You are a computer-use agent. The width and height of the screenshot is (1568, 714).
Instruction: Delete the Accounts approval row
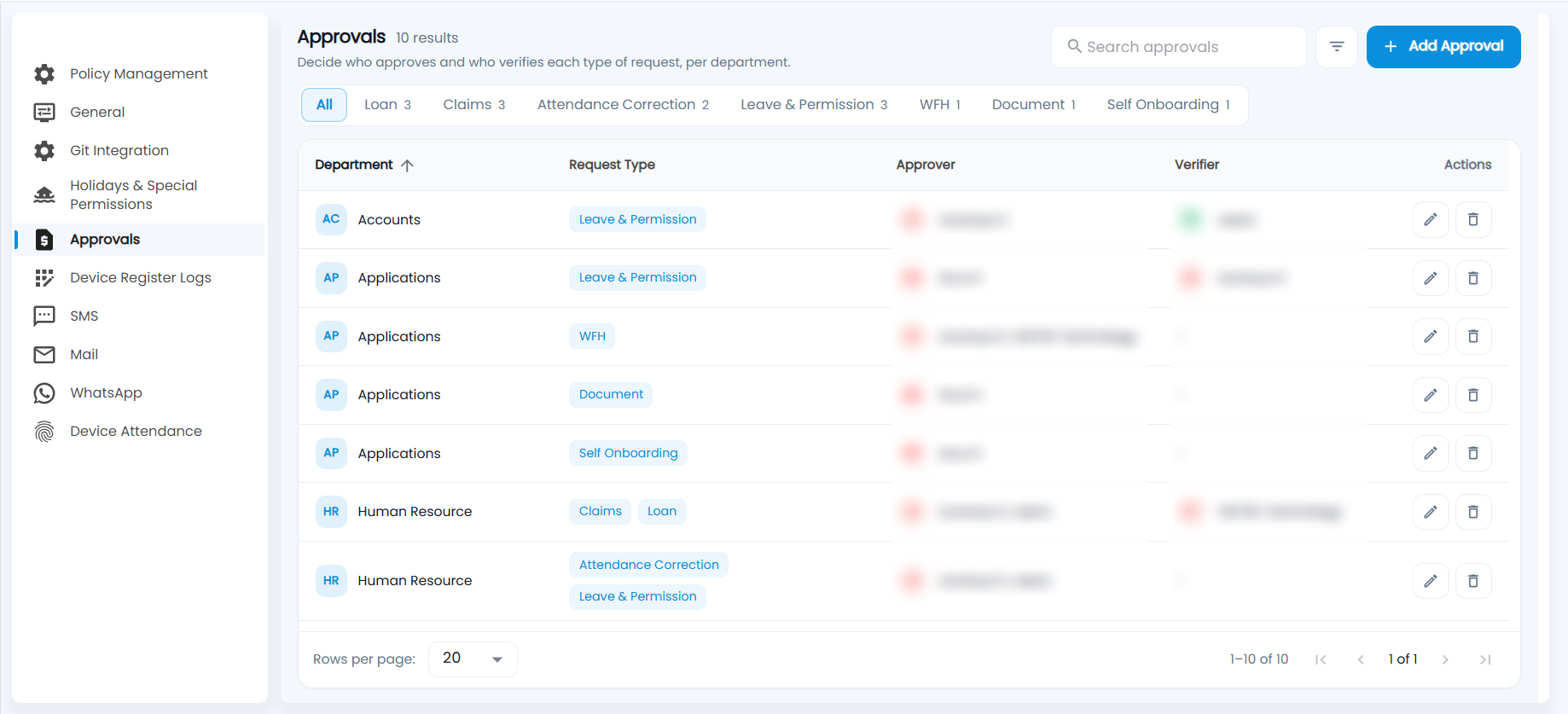click(x=1473, y=220)
